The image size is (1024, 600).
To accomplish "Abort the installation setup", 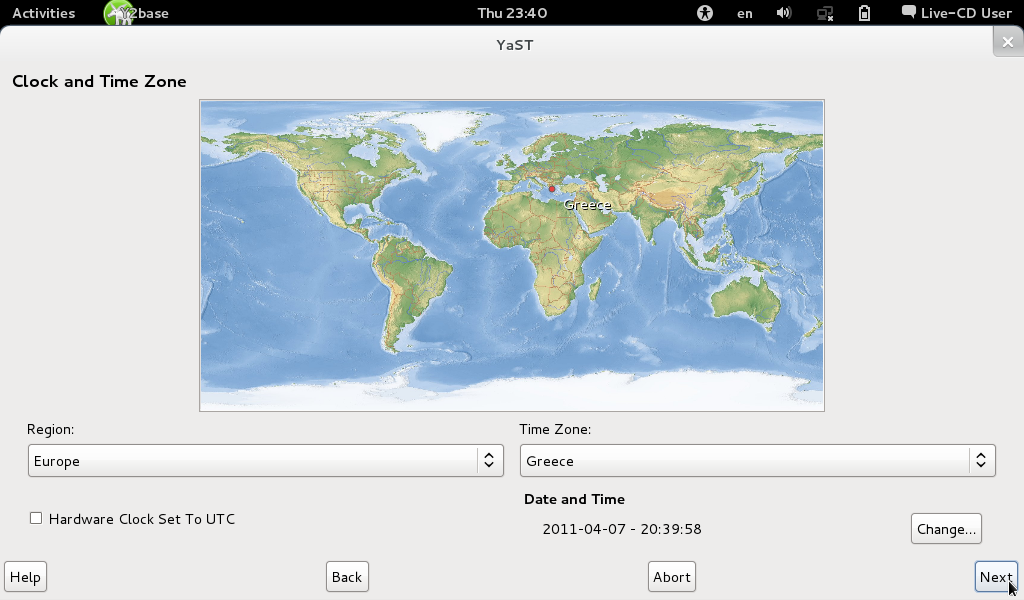I will click(671, 577).
